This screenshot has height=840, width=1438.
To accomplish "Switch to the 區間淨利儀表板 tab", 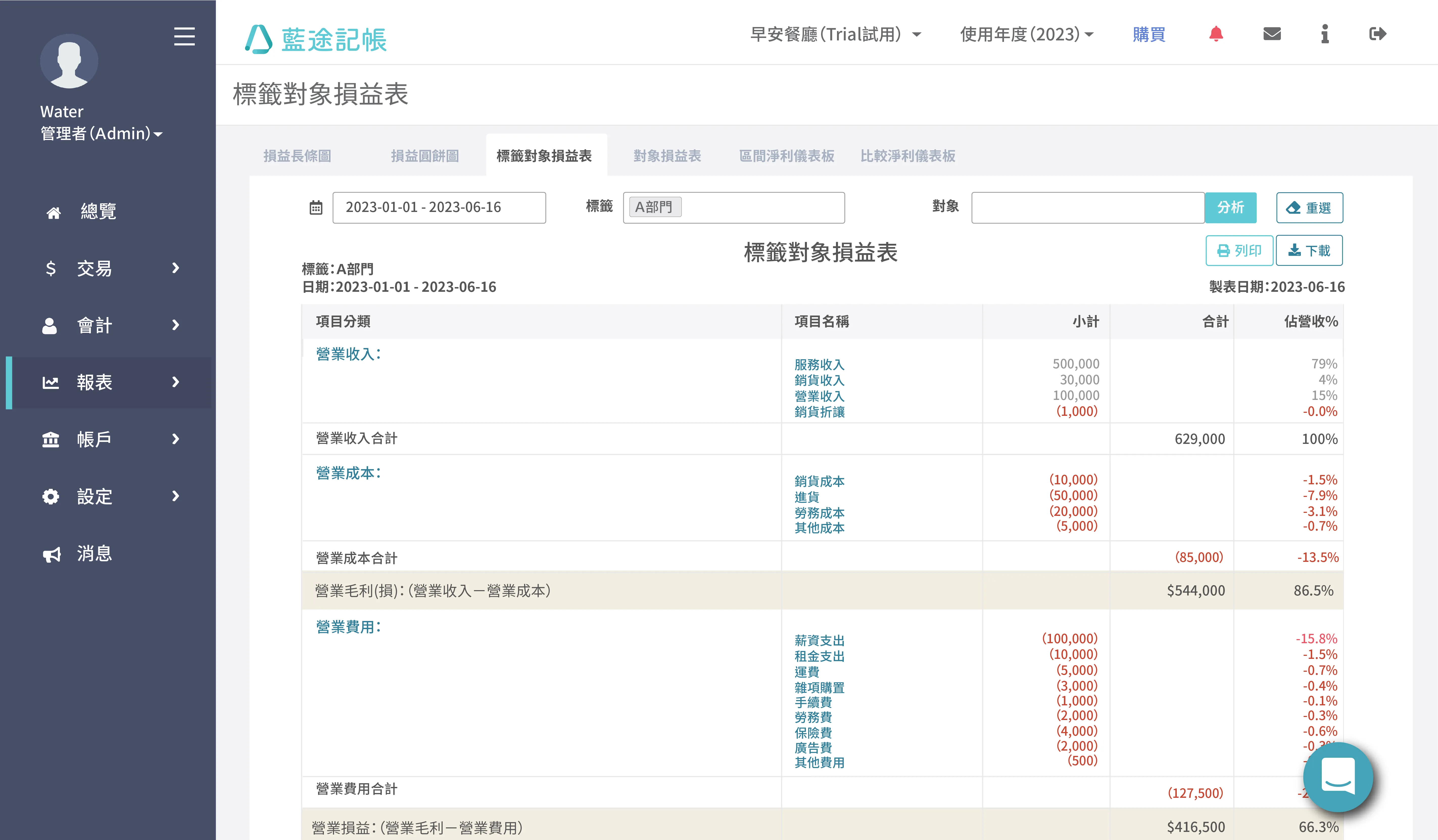I will click(787, 156).
